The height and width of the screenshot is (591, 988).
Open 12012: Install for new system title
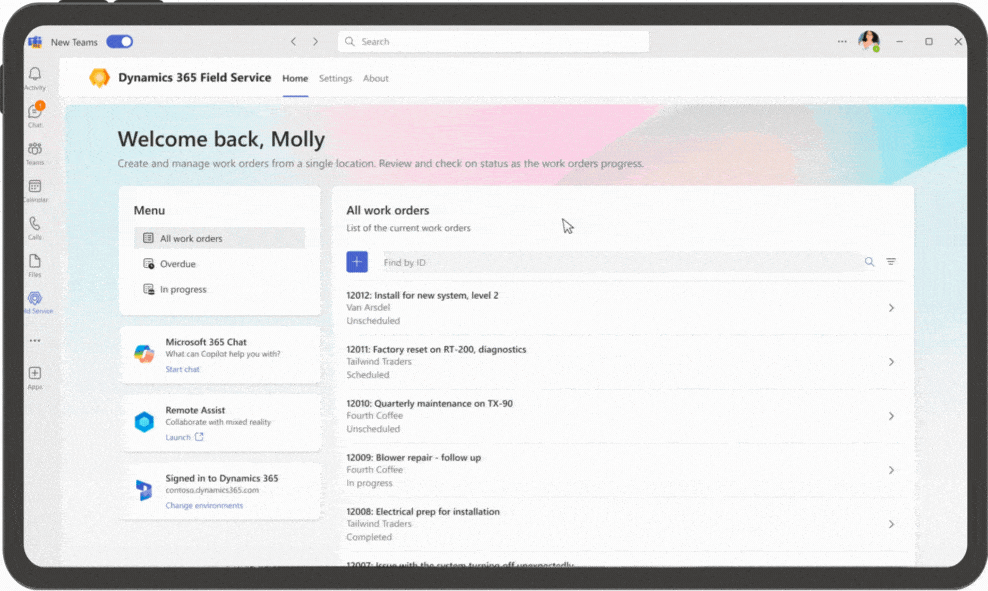422,295
